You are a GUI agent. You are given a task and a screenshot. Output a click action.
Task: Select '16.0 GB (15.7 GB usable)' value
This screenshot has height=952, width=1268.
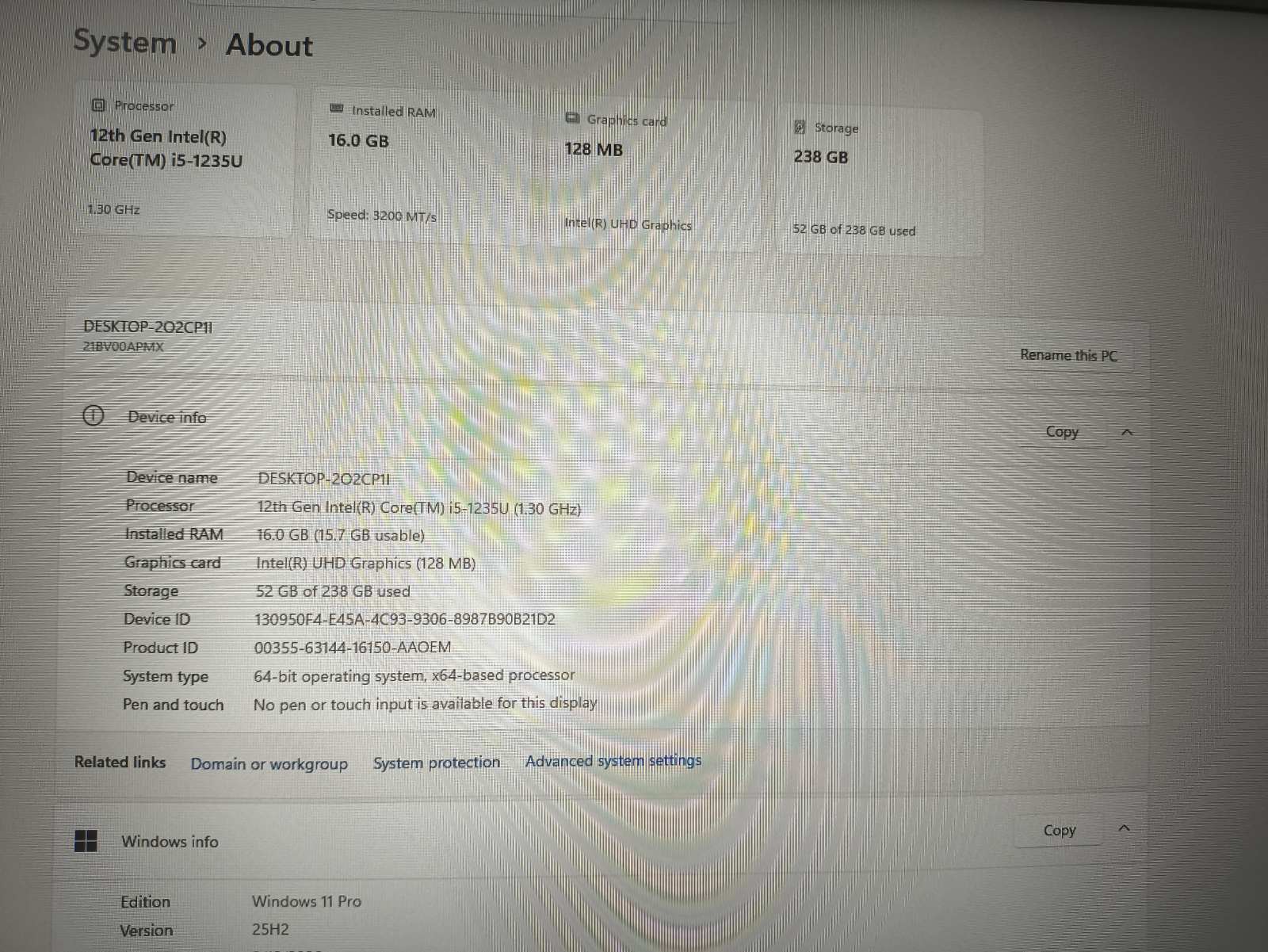click(341, 535)
